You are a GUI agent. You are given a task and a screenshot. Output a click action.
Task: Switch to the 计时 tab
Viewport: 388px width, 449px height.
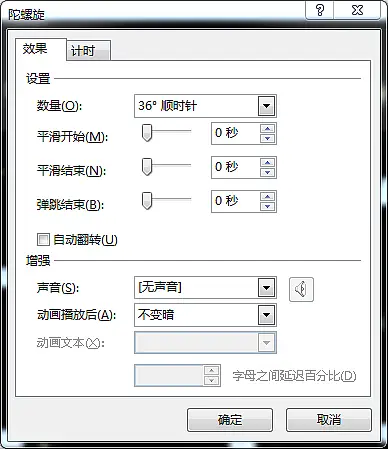pyautogui.click(x=88, y=51)
